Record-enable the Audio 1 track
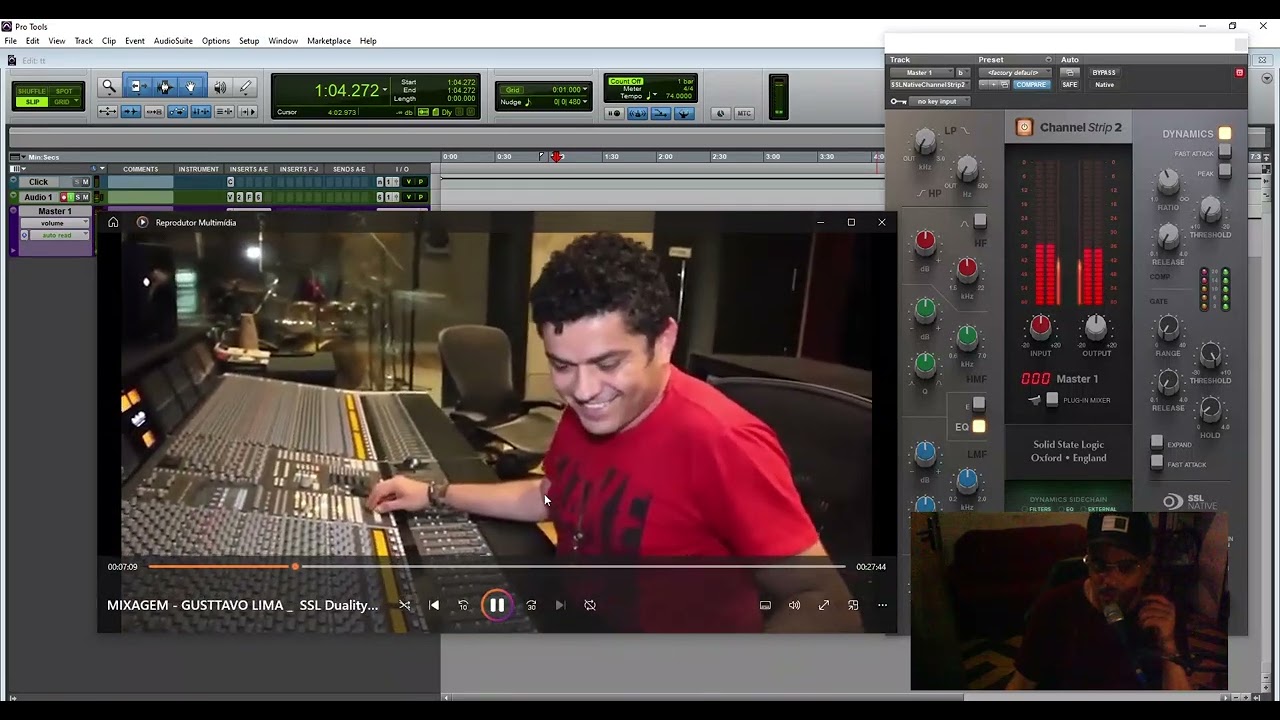 coord(64,197)
